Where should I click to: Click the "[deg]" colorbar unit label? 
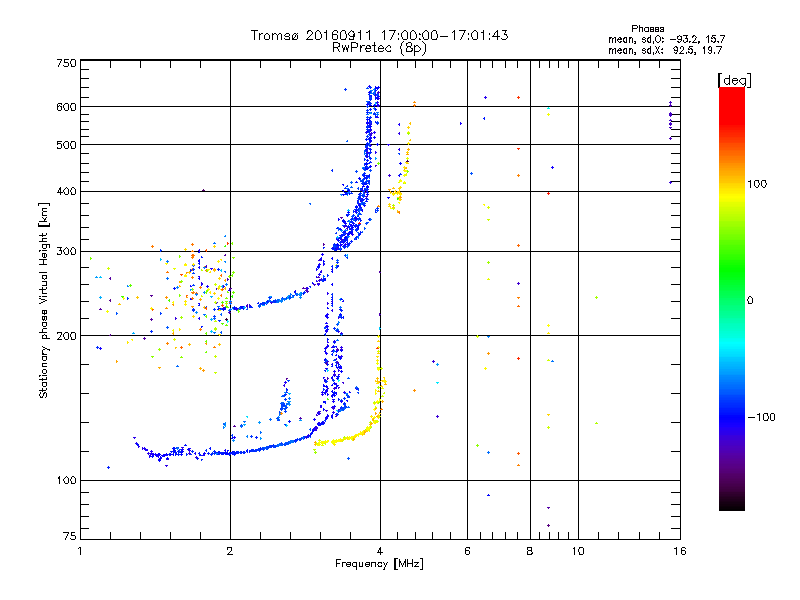coord(734,80)
